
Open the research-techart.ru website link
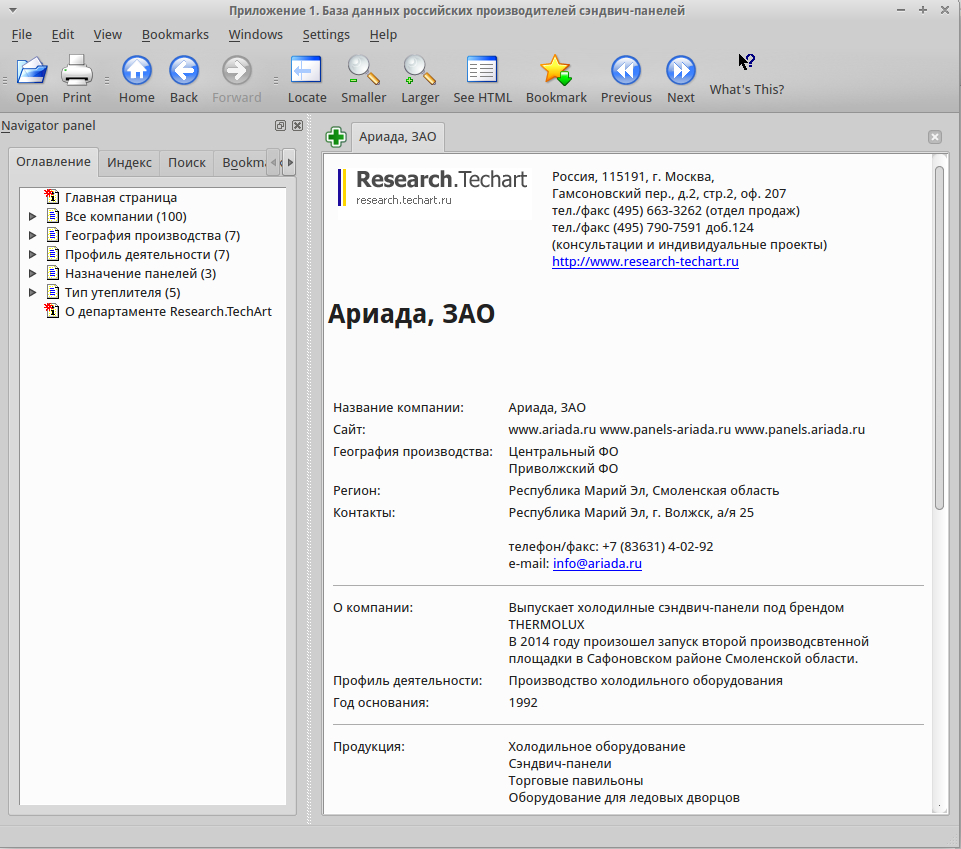coord(645,262)
